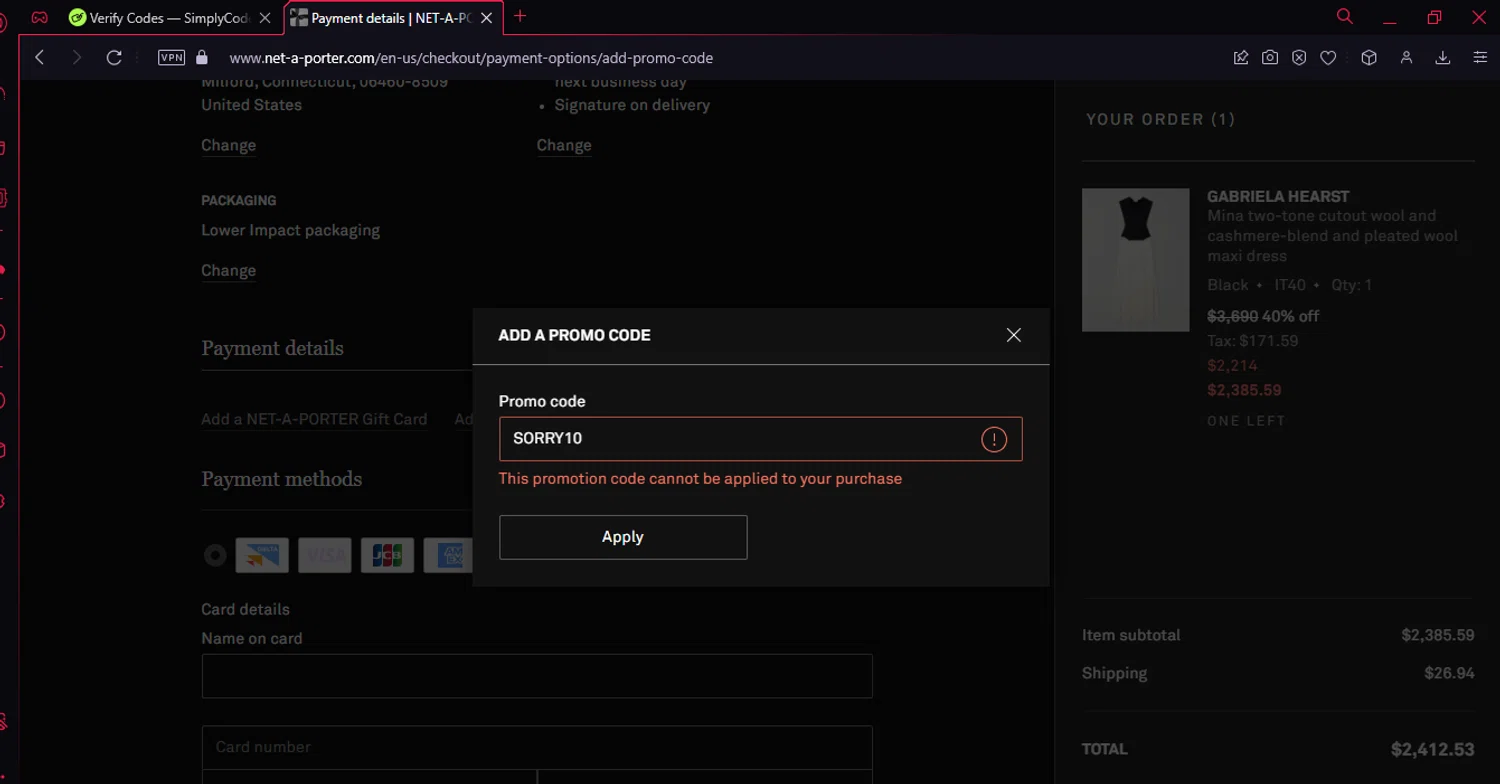Click the Promo code input field
Viewport: 1500px width, 784px height.
click(760, 439)
